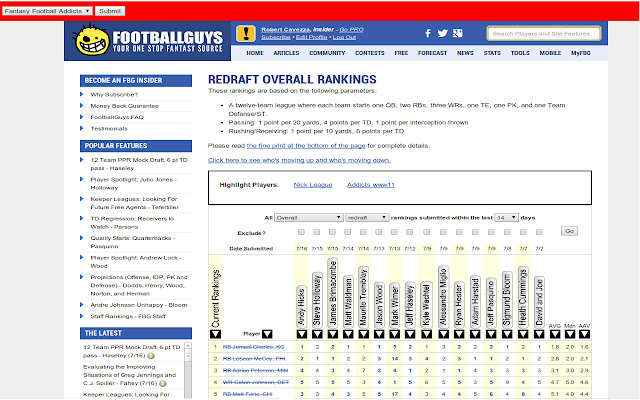Tick exclude checkbox for Kyle Wachtel
This screenshot has width=640, height=400.
[427, 232]
